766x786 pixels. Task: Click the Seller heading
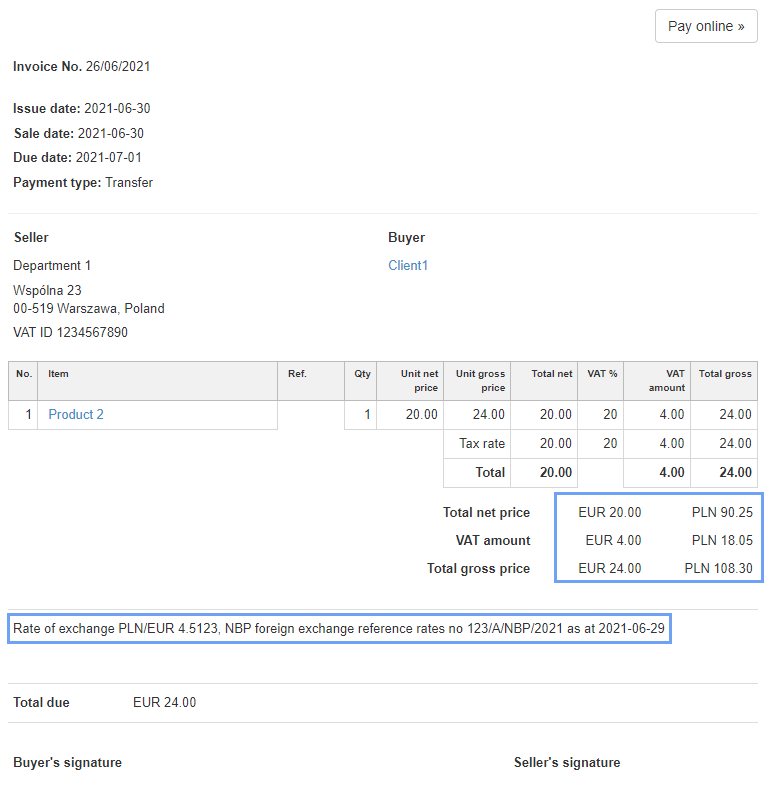point(31,237)
